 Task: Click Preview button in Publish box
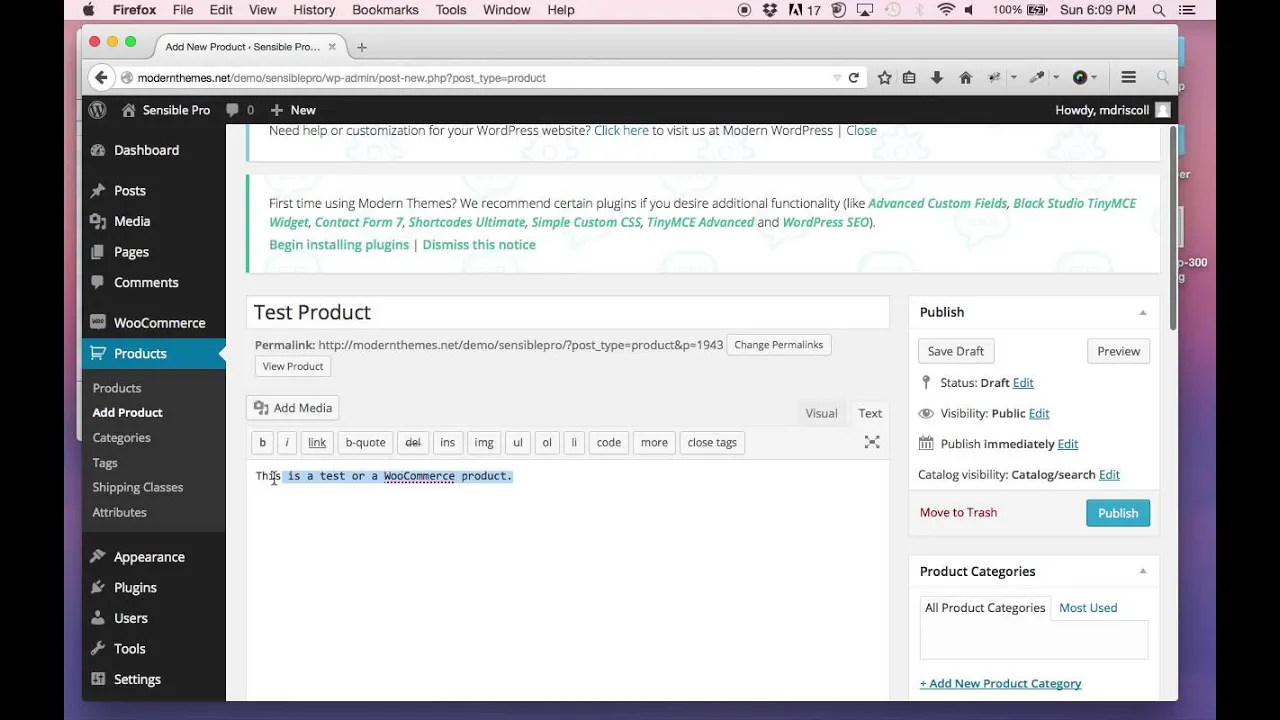(x=1118, y=351)
